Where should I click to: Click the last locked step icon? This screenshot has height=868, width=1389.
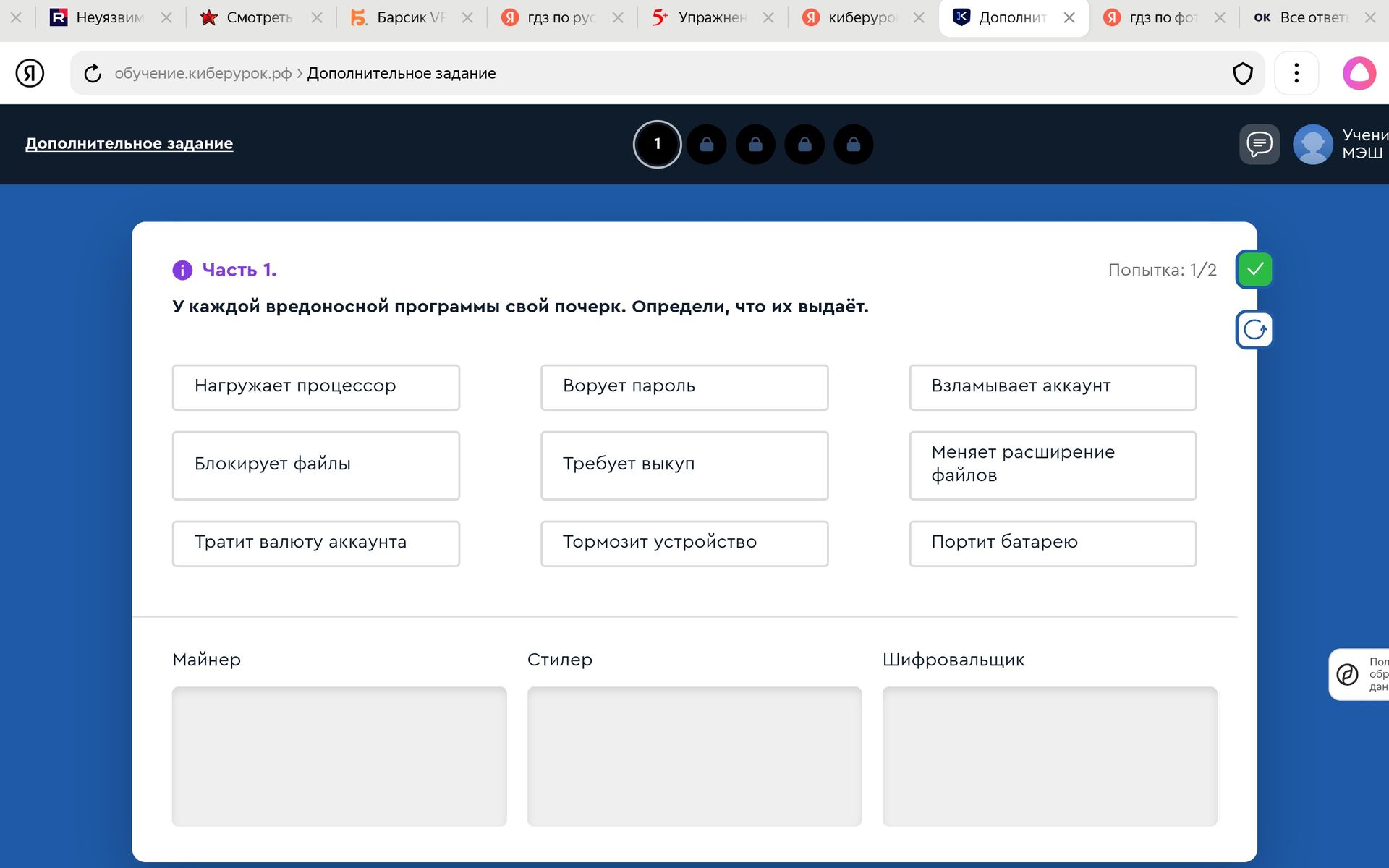[x=854, y=144]
